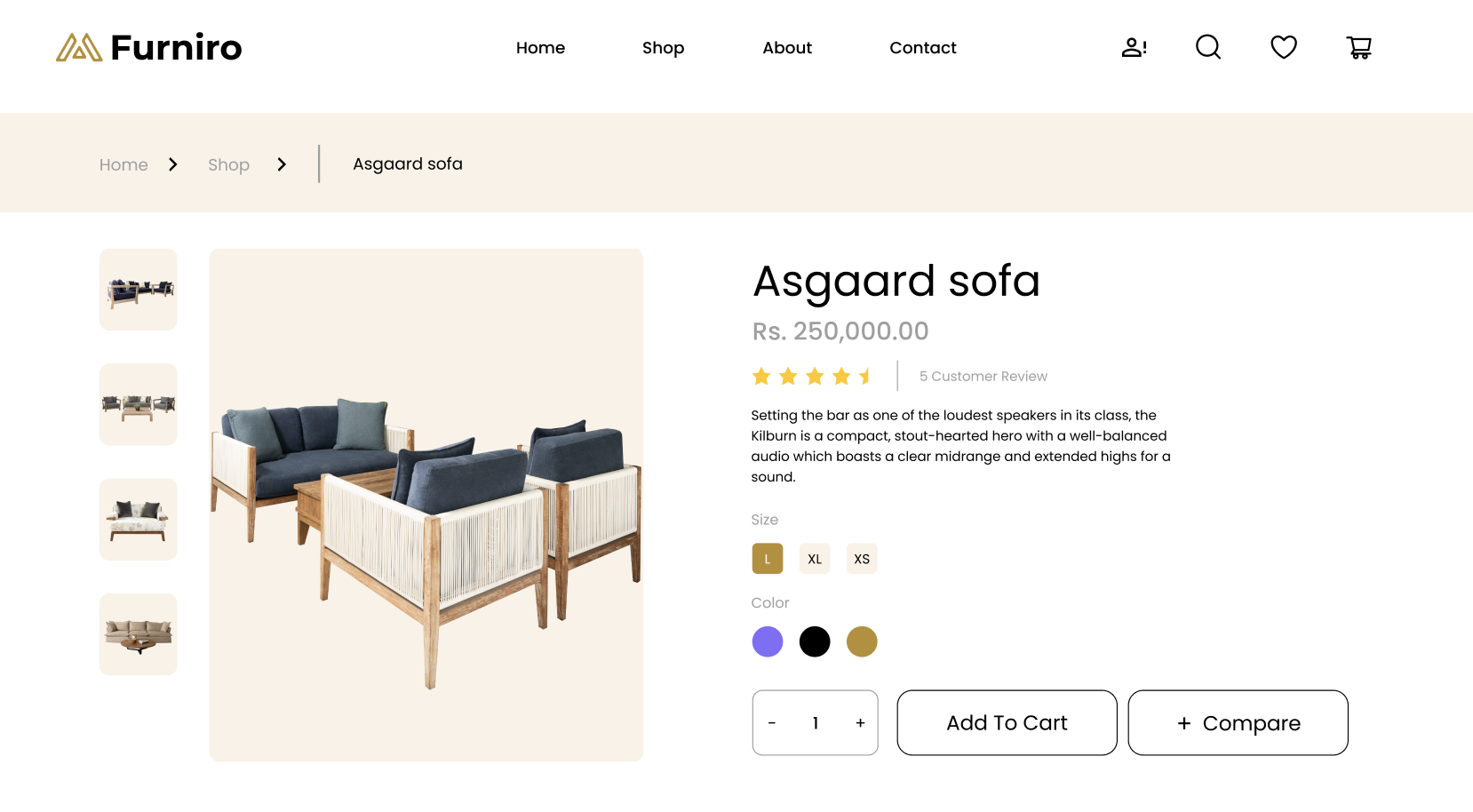Open the user account icon
1473x812 pixels.
pyautogui.click(x=1134, y=47)
